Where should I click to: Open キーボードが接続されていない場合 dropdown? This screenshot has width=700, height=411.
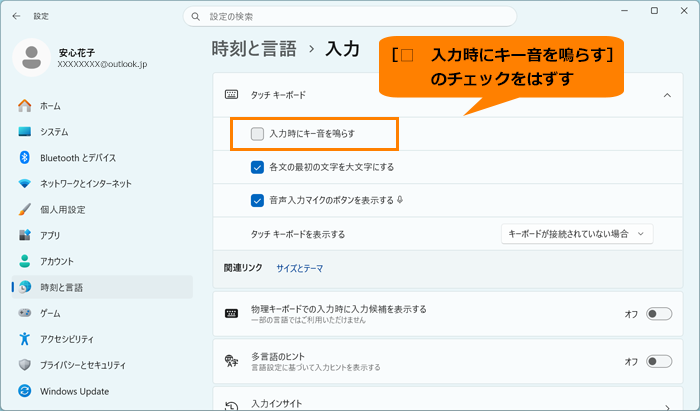click(577, 234)
